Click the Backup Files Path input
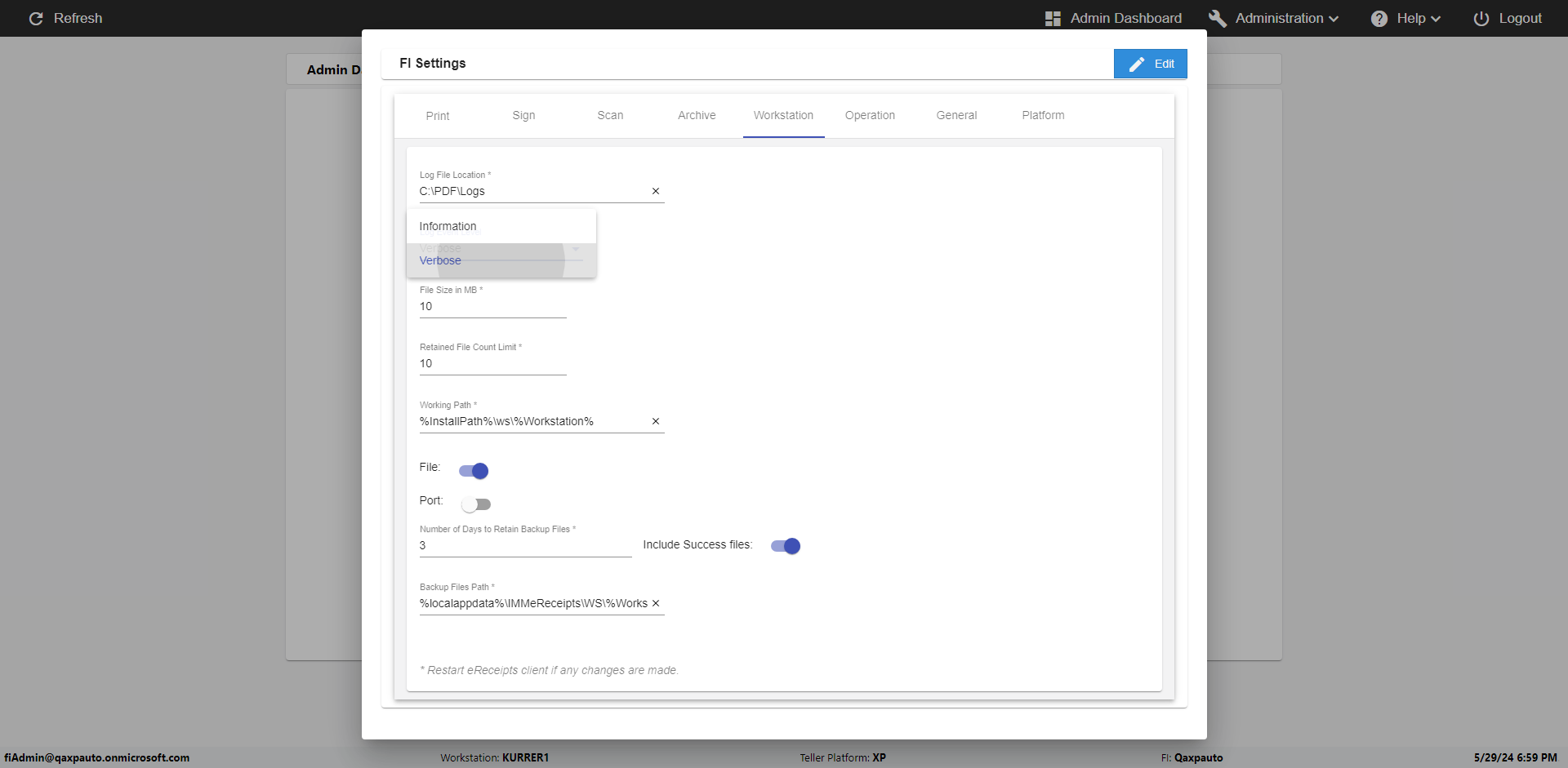This screenshot has width=1568, height=768. click(533, 603)
